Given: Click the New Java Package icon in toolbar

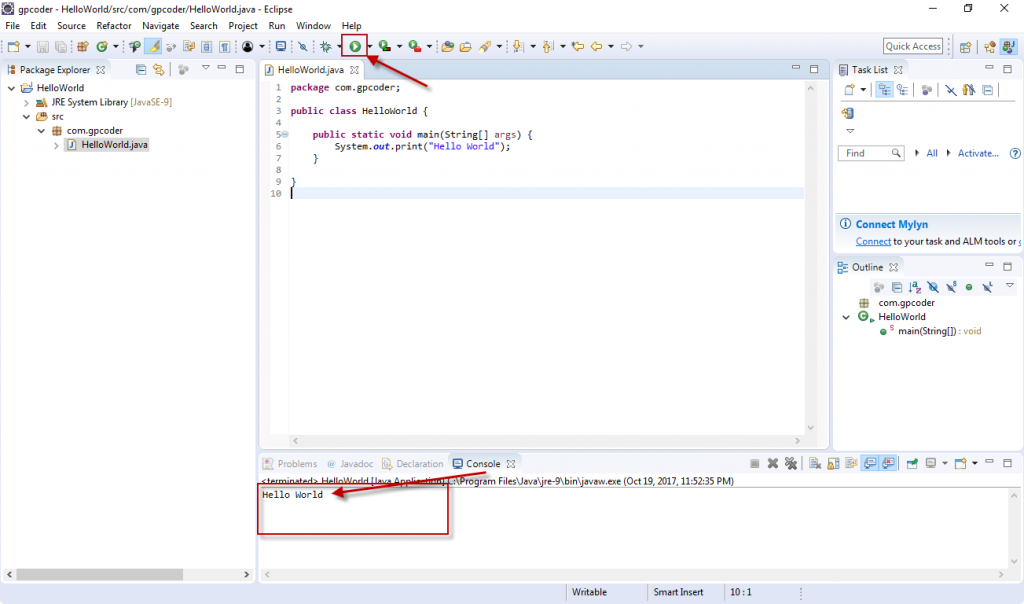Looking at the screenshot, I should click(x=83, y=46).
